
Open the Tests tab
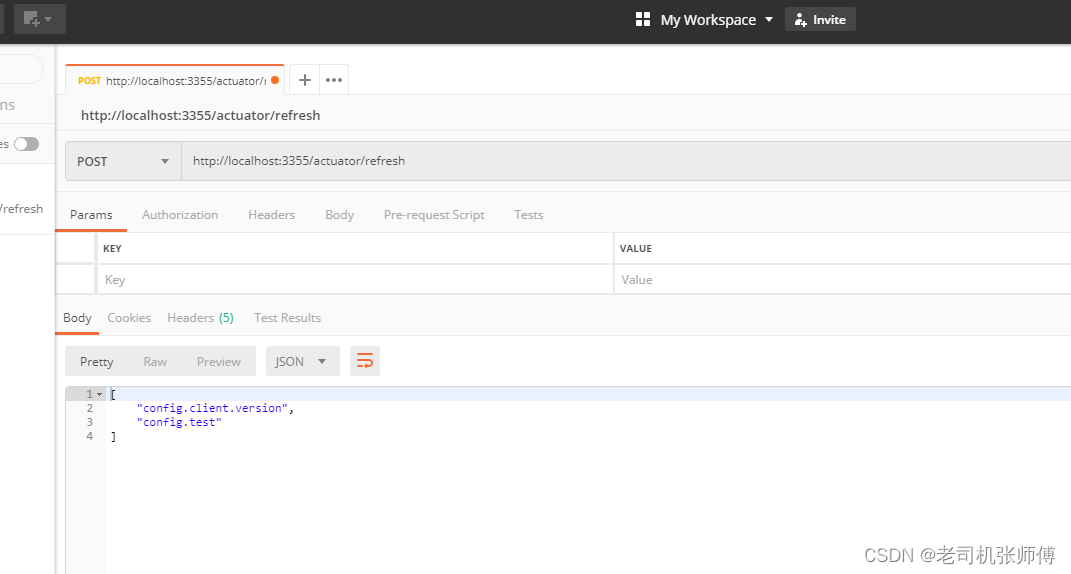tap(529, 215)
